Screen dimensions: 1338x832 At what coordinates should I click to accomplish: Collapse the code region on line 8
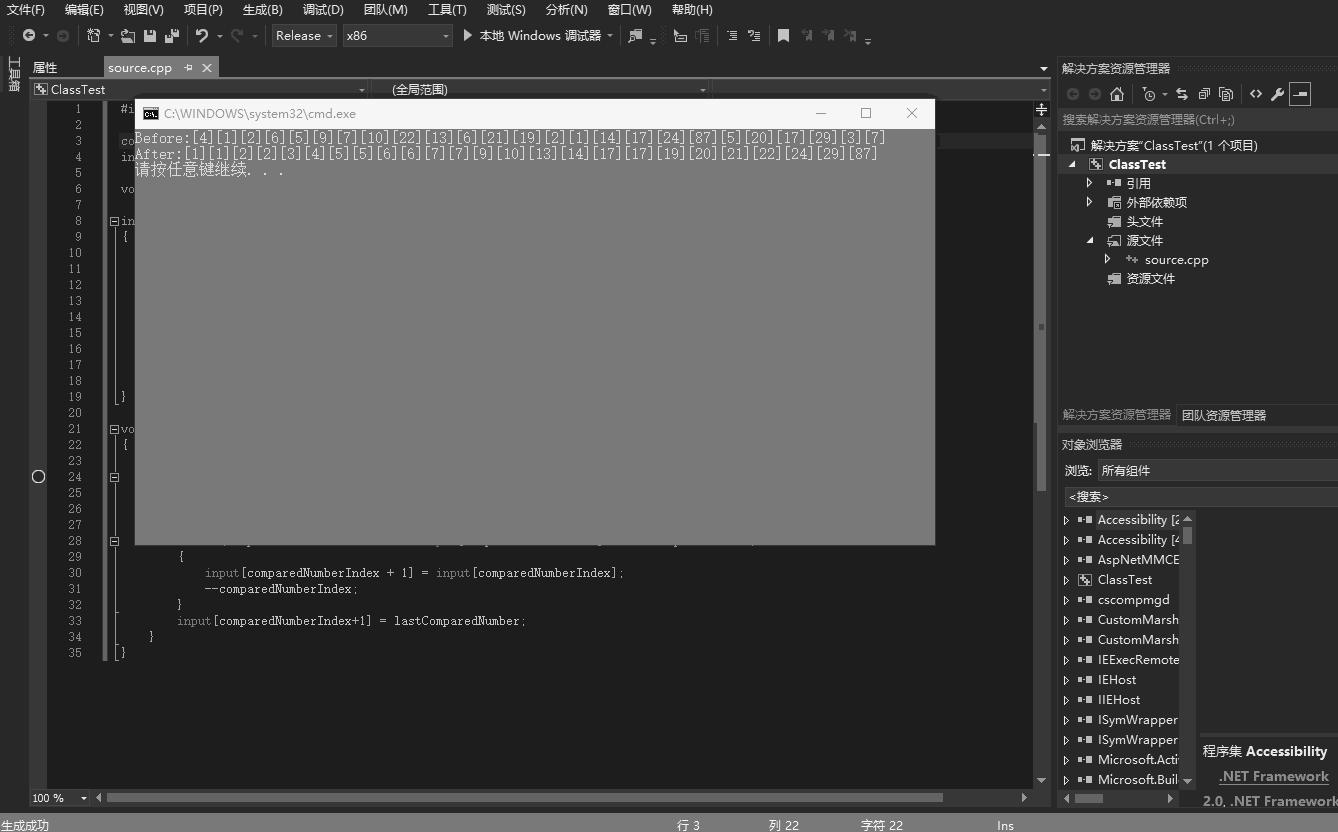pos(114,219)
